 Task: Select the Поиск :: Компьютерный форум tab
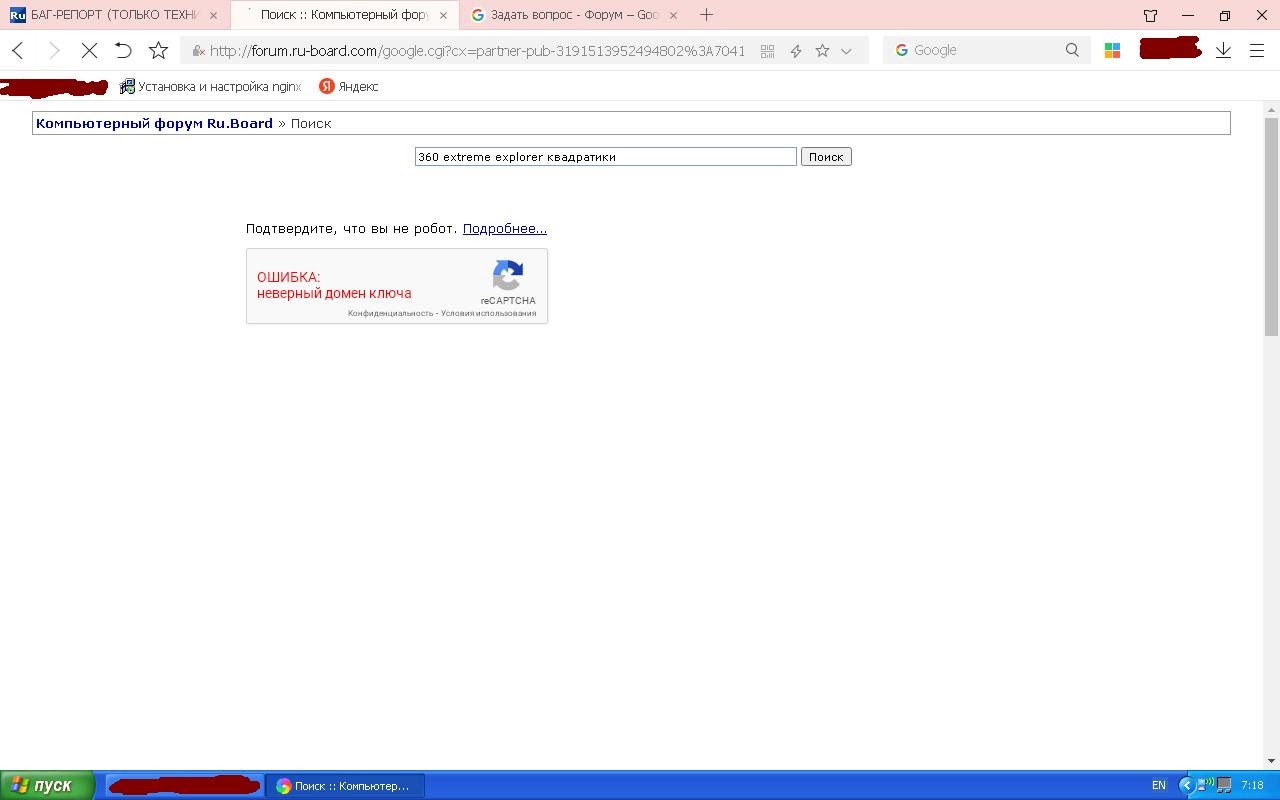344,15
